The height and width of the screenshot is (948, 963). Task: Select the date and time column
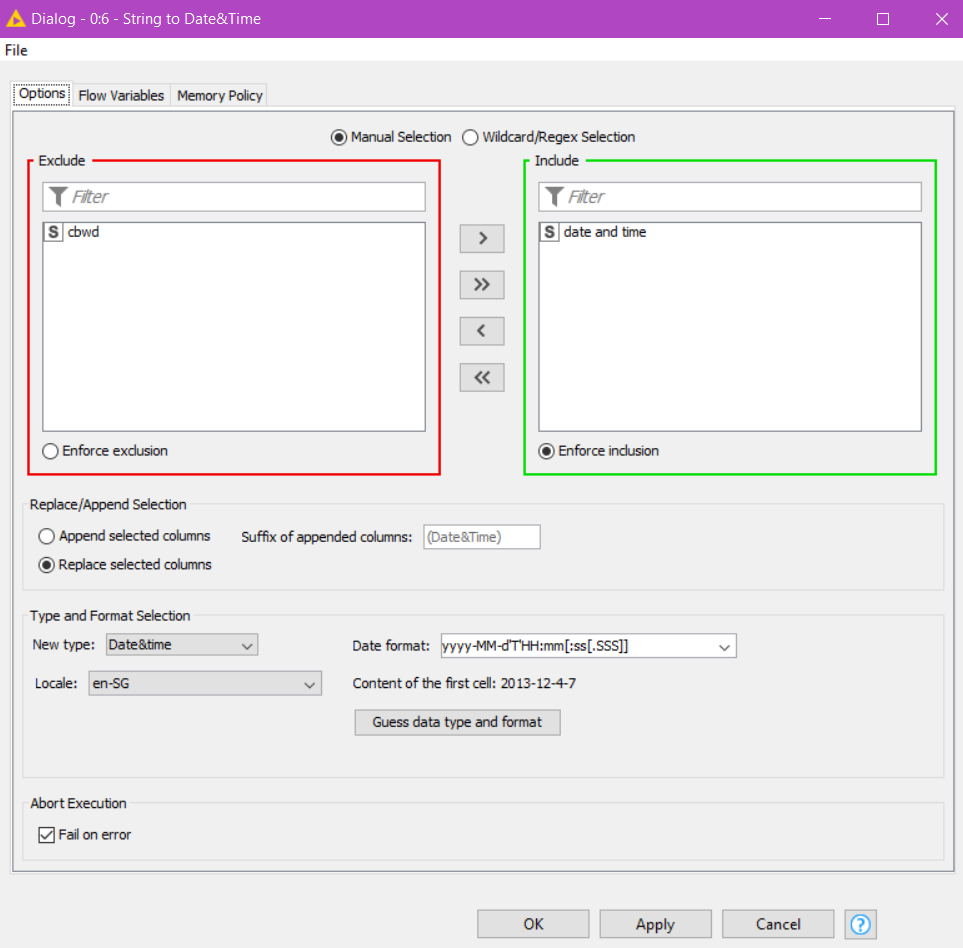tap(604, 232)
